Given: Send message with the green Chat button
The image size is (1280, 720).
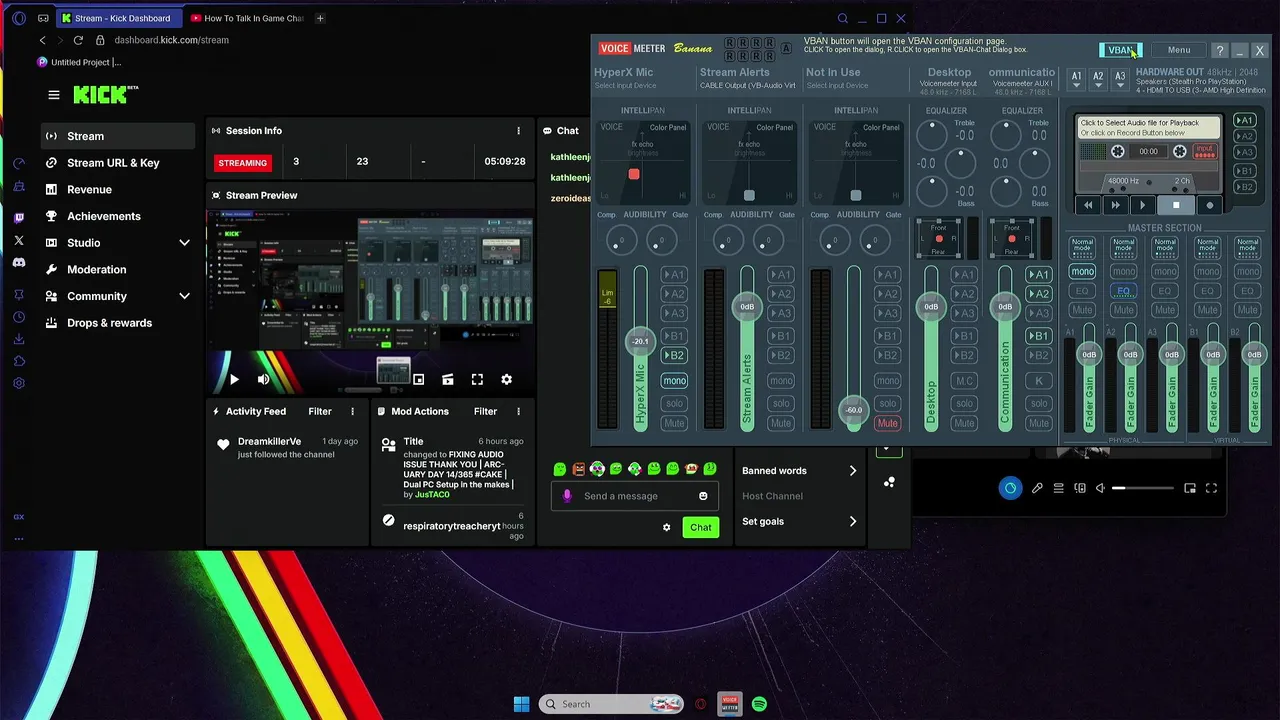Looking at the screenshot, I should (x=700, y=527).
